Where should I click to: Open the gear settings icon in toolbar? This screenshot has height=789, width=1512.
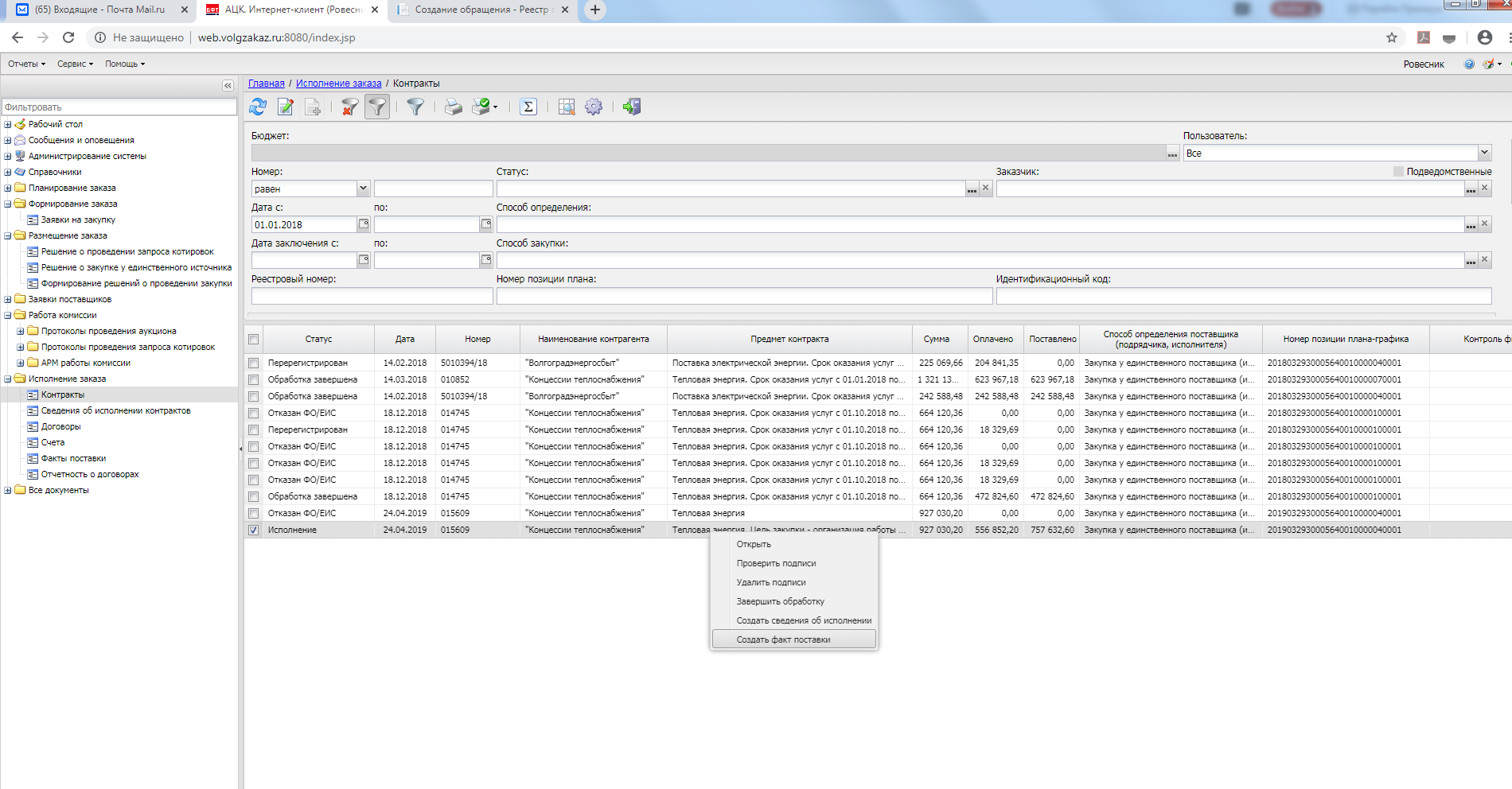coord(594,107)
